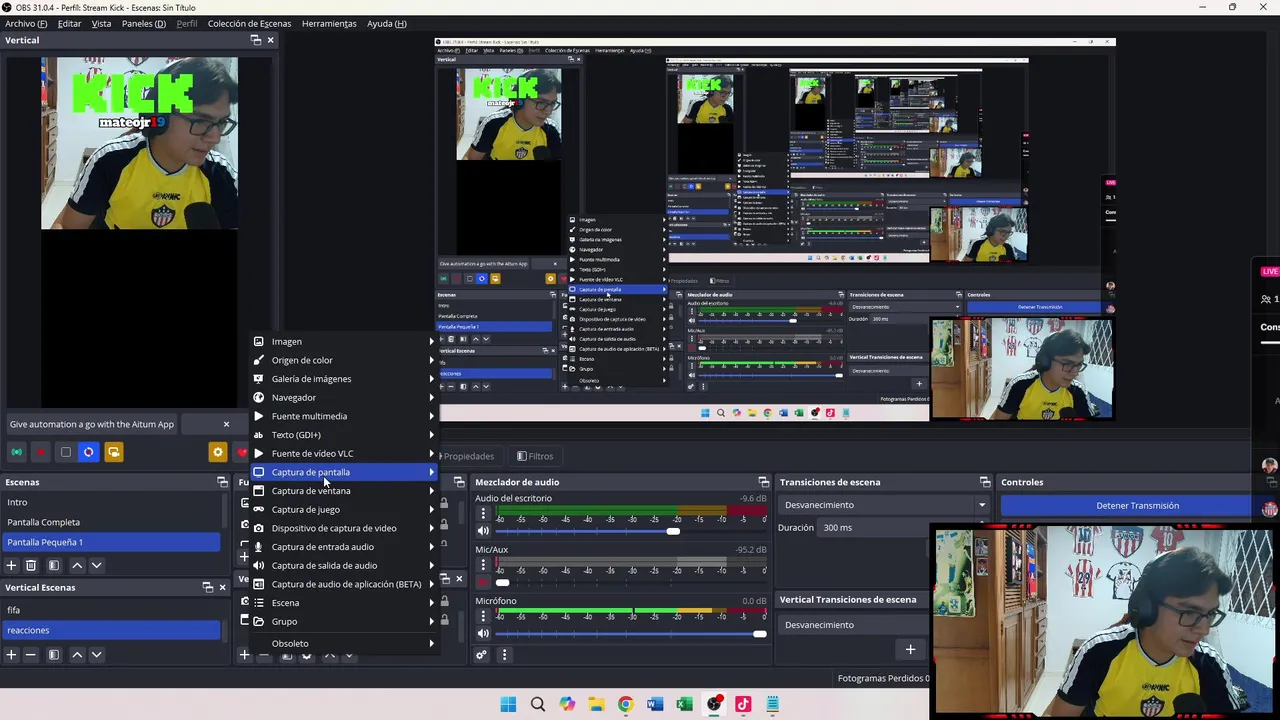Click the red record dot icon

41,452
